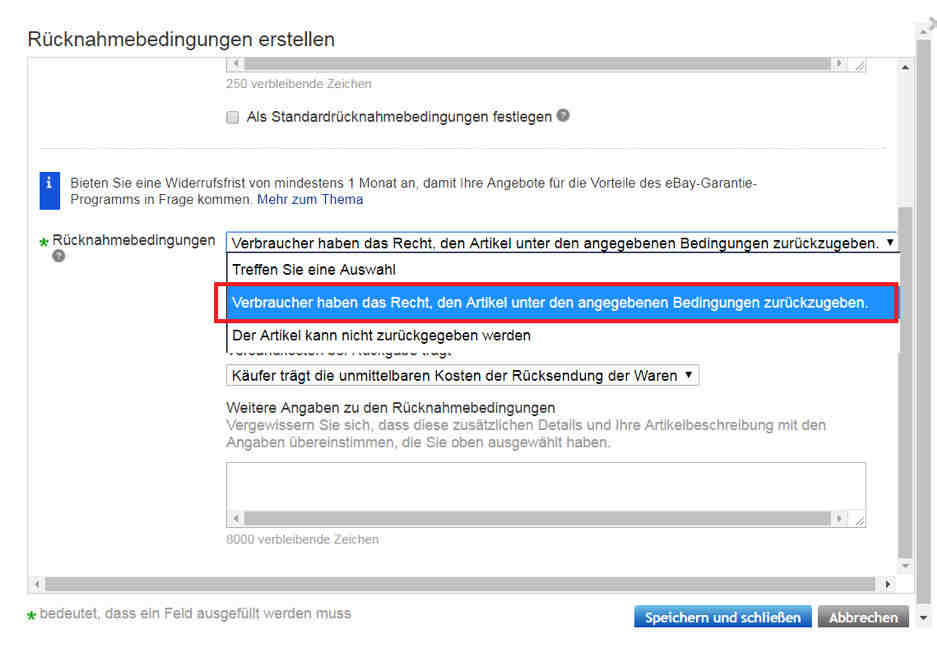Click right arrow of bottom horizontal scrollbar
Screen dimensions: 937x652
click(x=887, y=584)
